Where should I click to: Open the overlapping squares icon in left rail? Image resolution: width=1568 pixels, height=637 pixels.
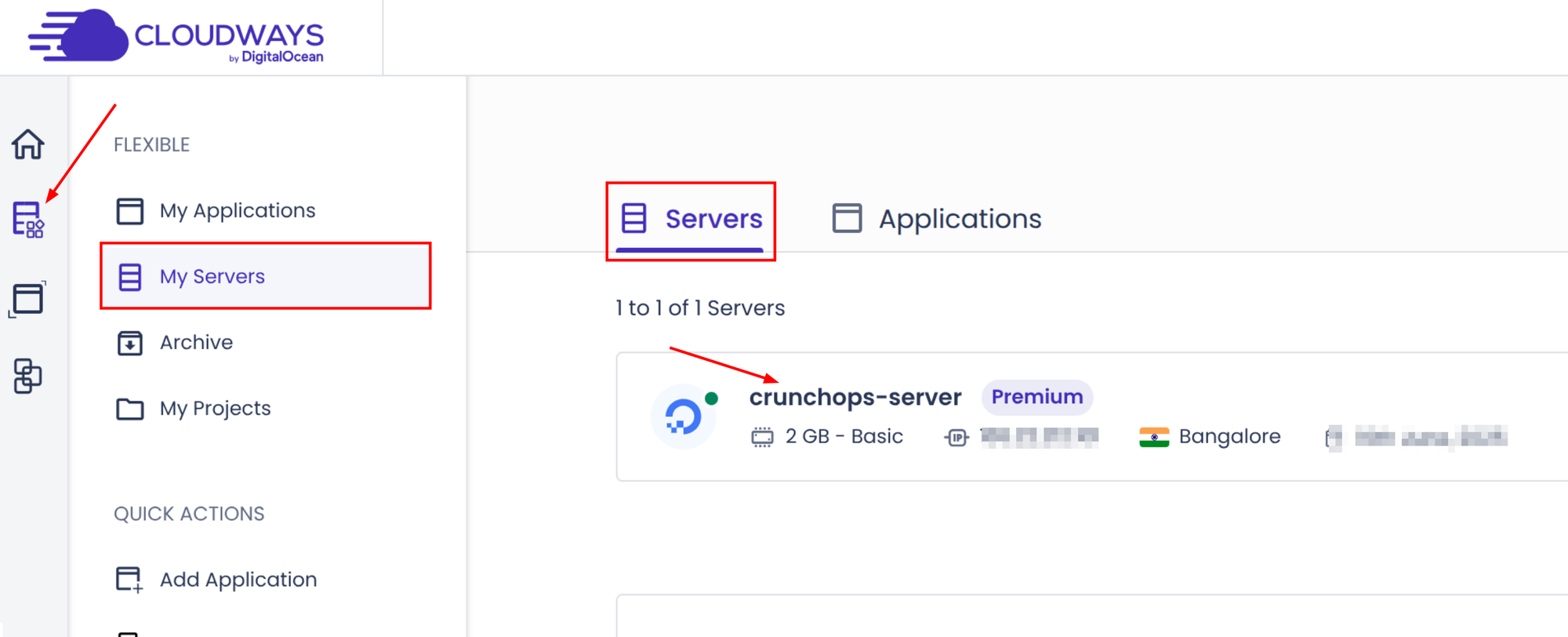pyautogui.click(x=28, y=376)
